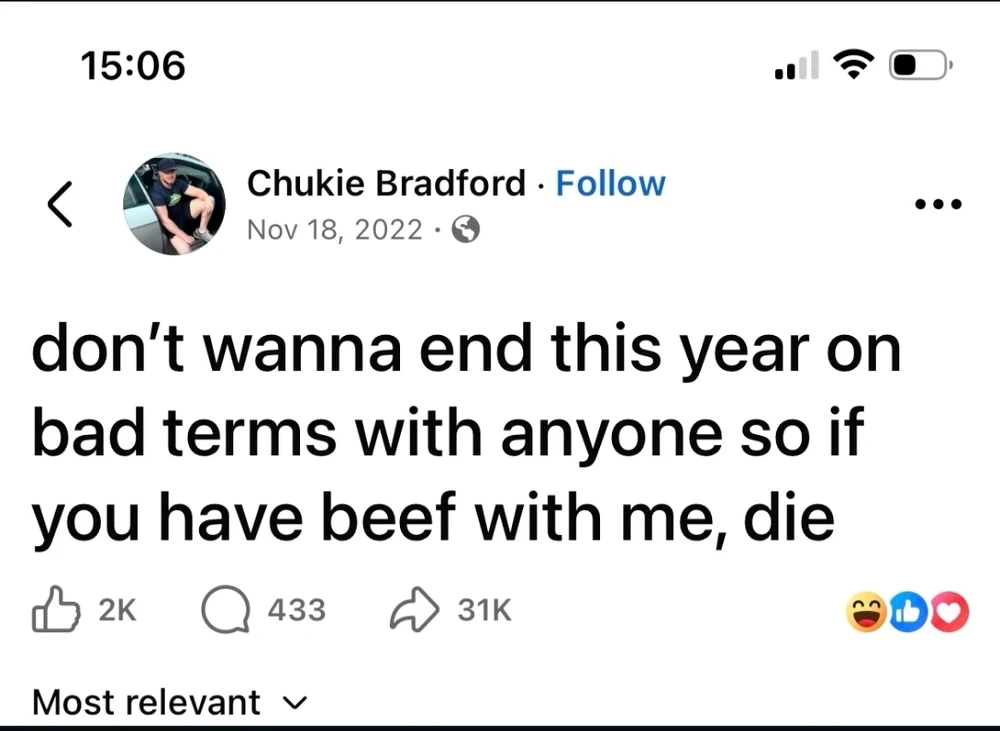Viewport: 1000px width, 731px height.
Task: Click the globe public-visibility icon
Action: click(466, 231)
